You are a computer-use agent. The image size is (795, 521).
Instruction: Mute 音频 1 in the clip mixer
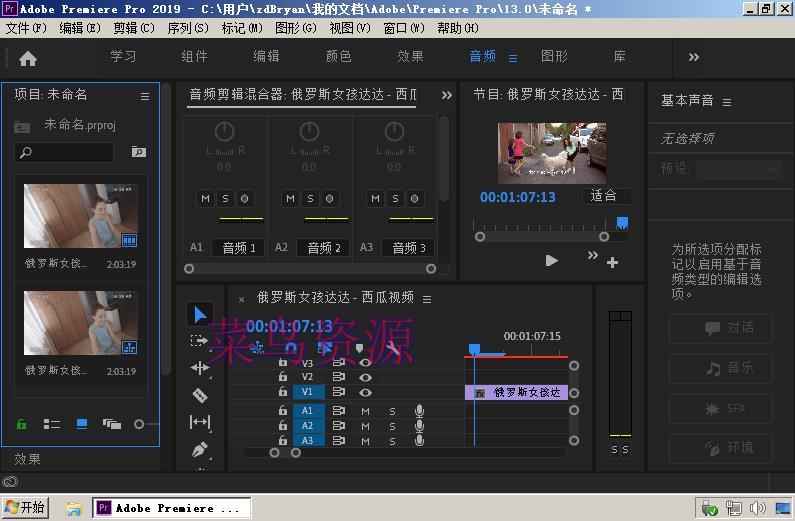[x=205, y=199]
